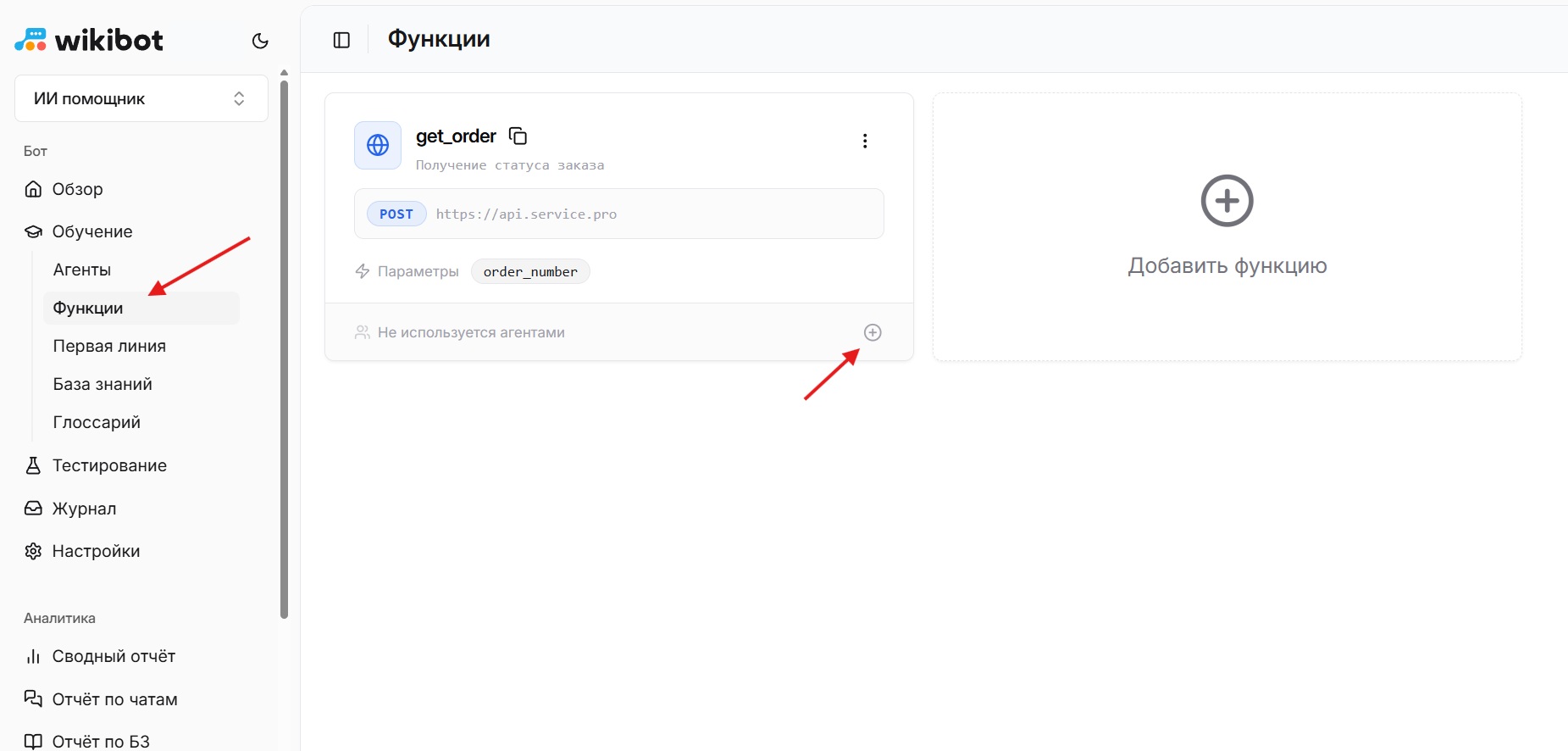Select Функции in the sidebar
1568x751 pixels.
88,308
